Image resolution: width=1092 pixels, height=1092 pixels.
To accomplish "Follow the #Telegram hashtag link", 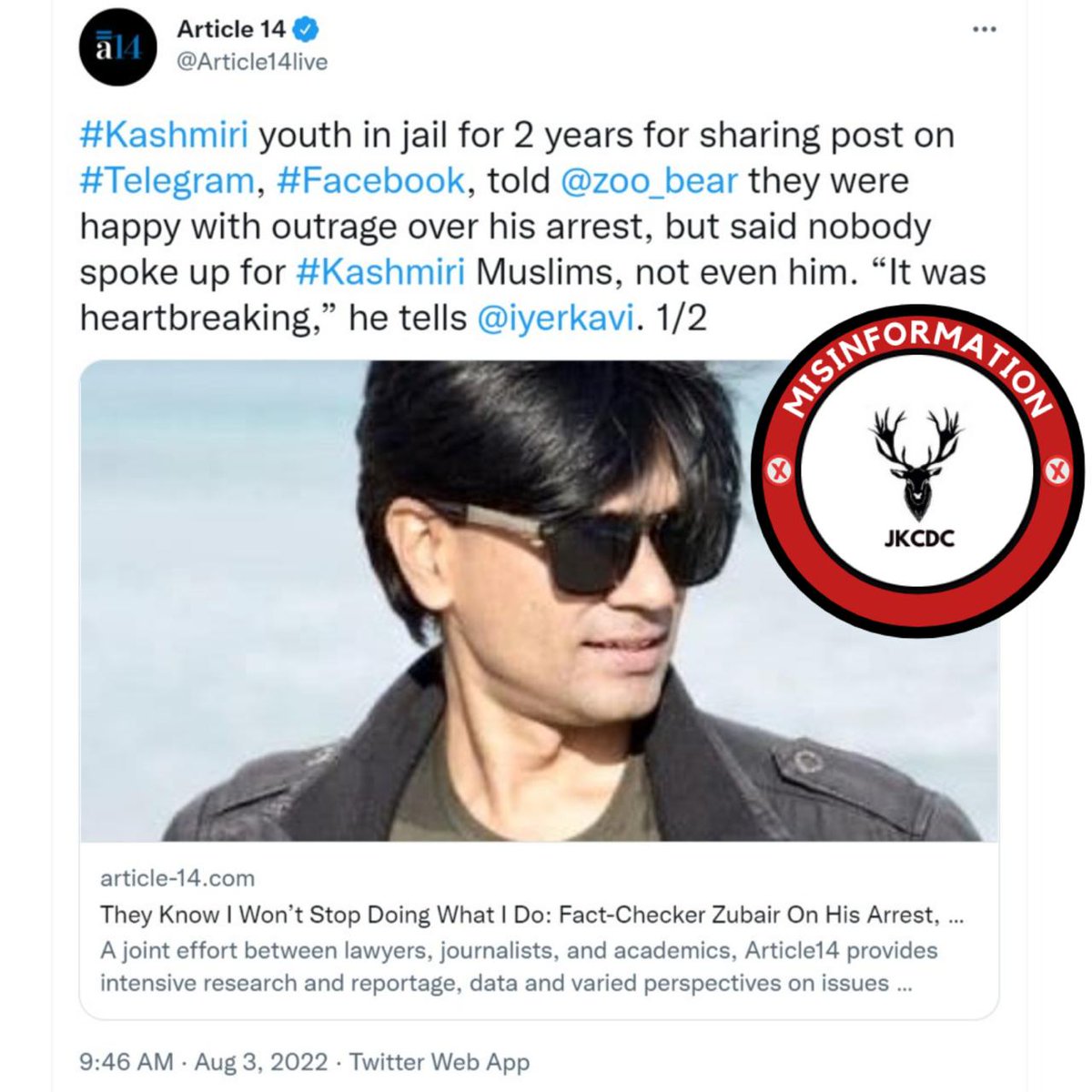I will (x=167, y=181).
